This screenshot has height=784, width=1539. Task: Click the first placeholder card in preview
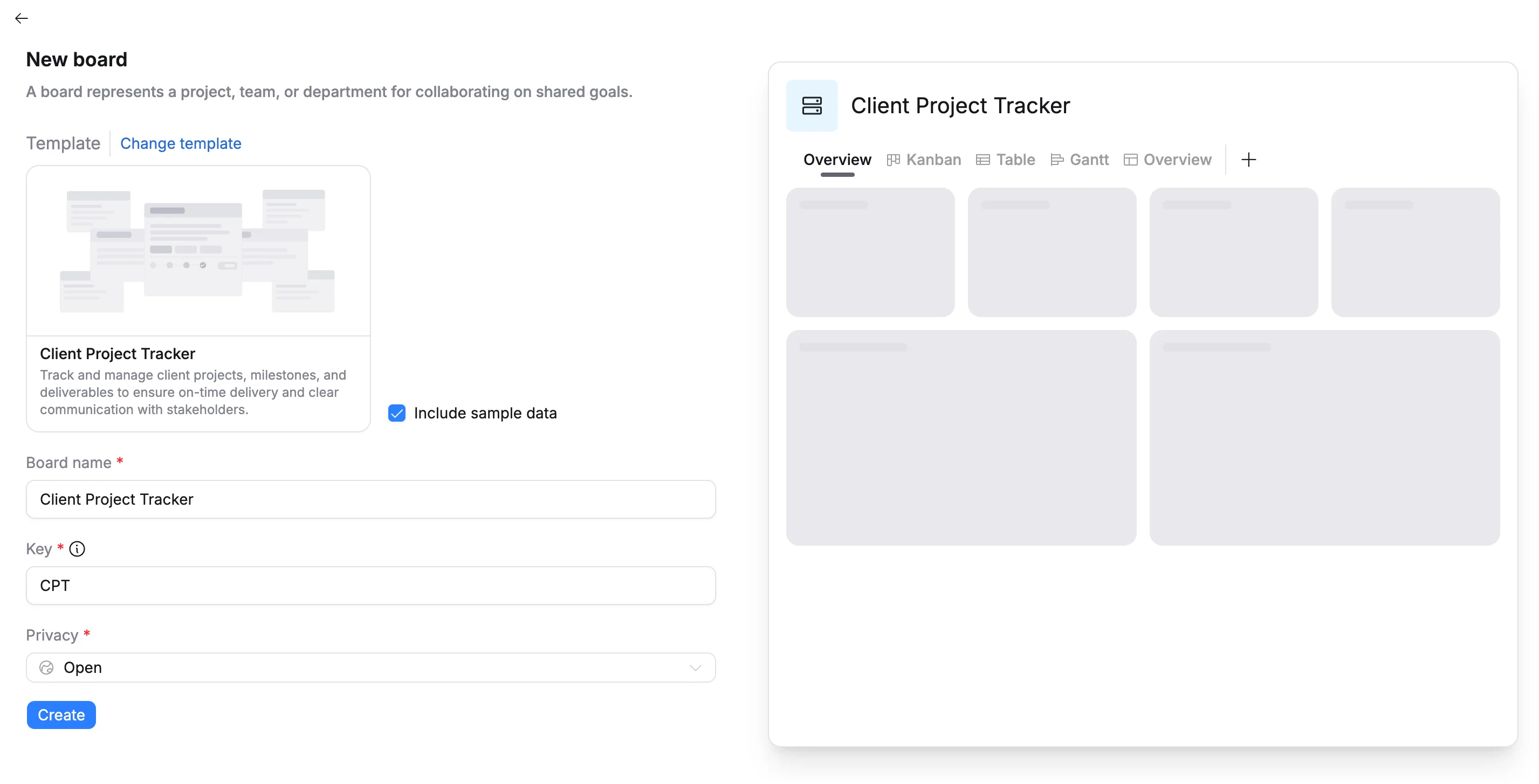point(870,252)
